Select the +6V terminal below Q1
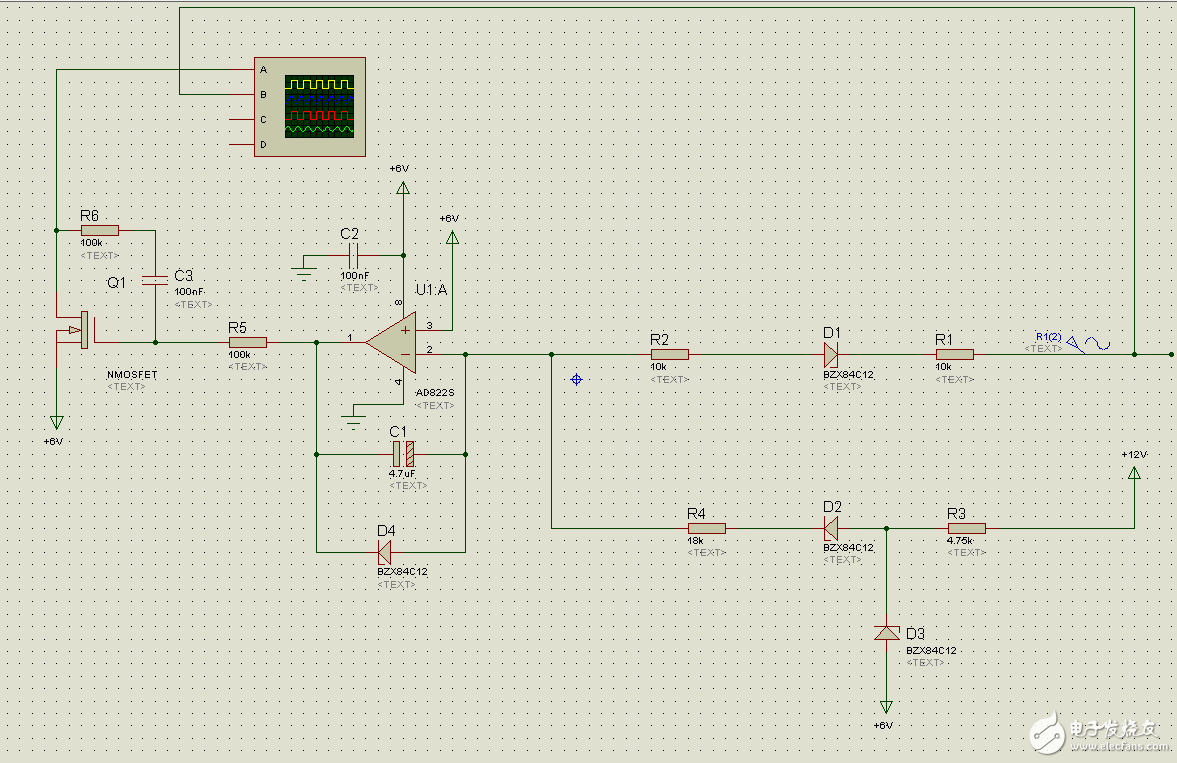1177x763 pixels. pyautogui.click(x=56, y=423)
